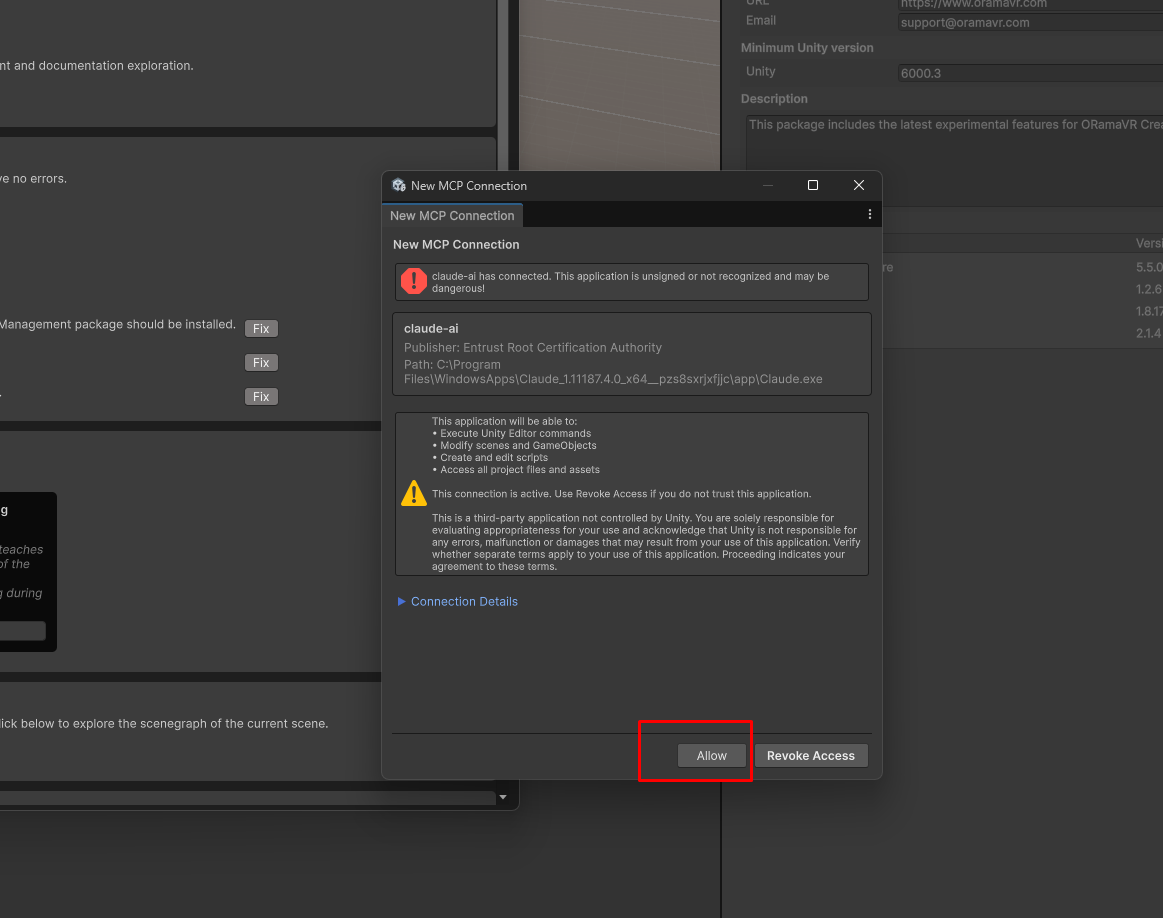Click the 'New MCP Connection' bold heading
The image size is (1163, 918).
pyautogui.click(x=456, y=245)
